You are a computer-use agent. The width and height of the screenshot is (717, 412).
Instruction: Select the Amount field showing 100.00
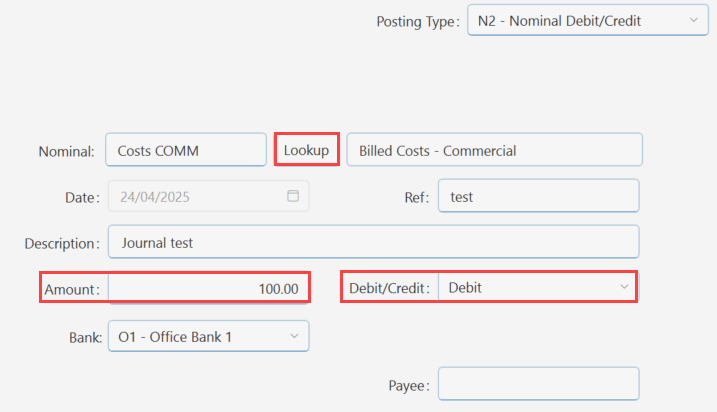point(209,288)
